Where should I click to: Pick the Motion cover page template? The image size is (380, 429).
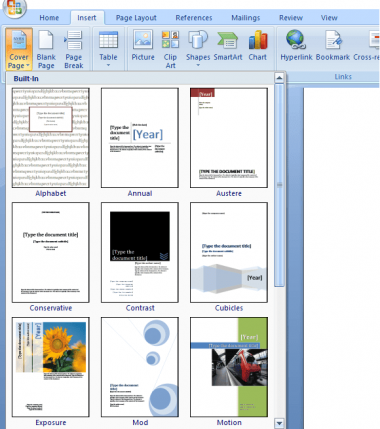pyautogui.click(x=229, y=367)
